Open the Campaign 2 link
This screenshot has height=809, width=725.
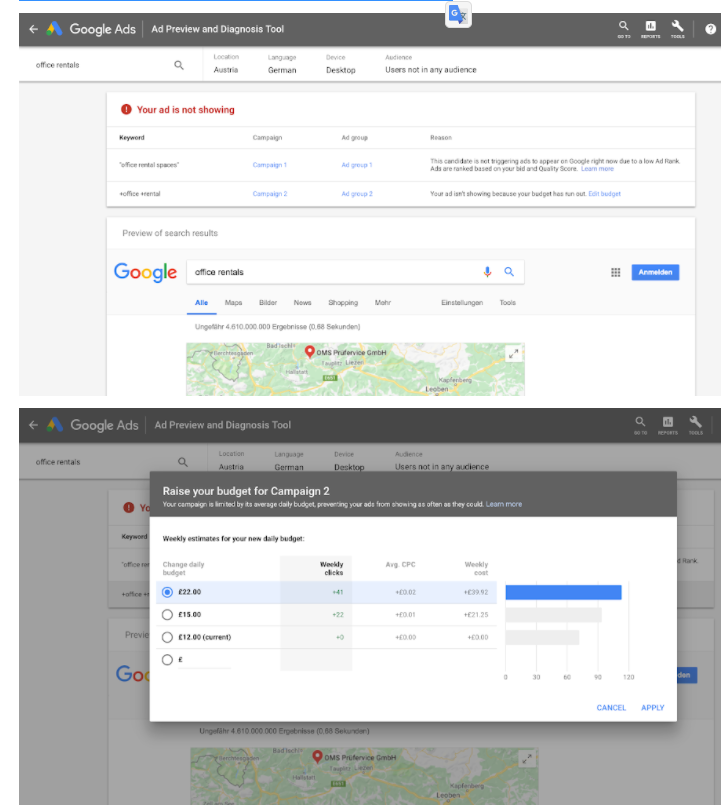[x=269, y=194]
